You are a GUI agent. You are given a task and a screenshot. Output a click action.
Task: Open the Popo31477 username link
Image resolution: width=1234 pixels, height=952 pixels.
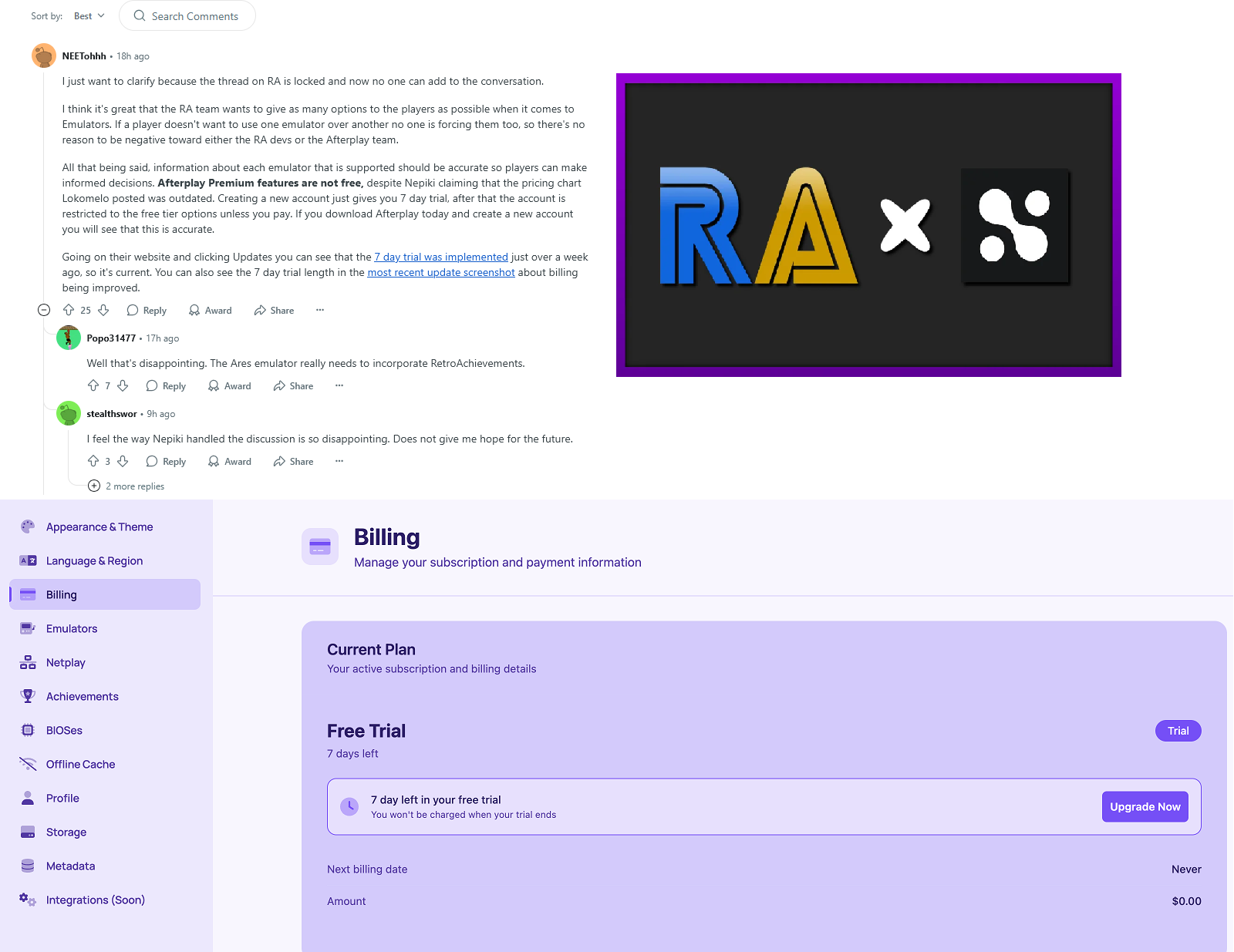111,338
